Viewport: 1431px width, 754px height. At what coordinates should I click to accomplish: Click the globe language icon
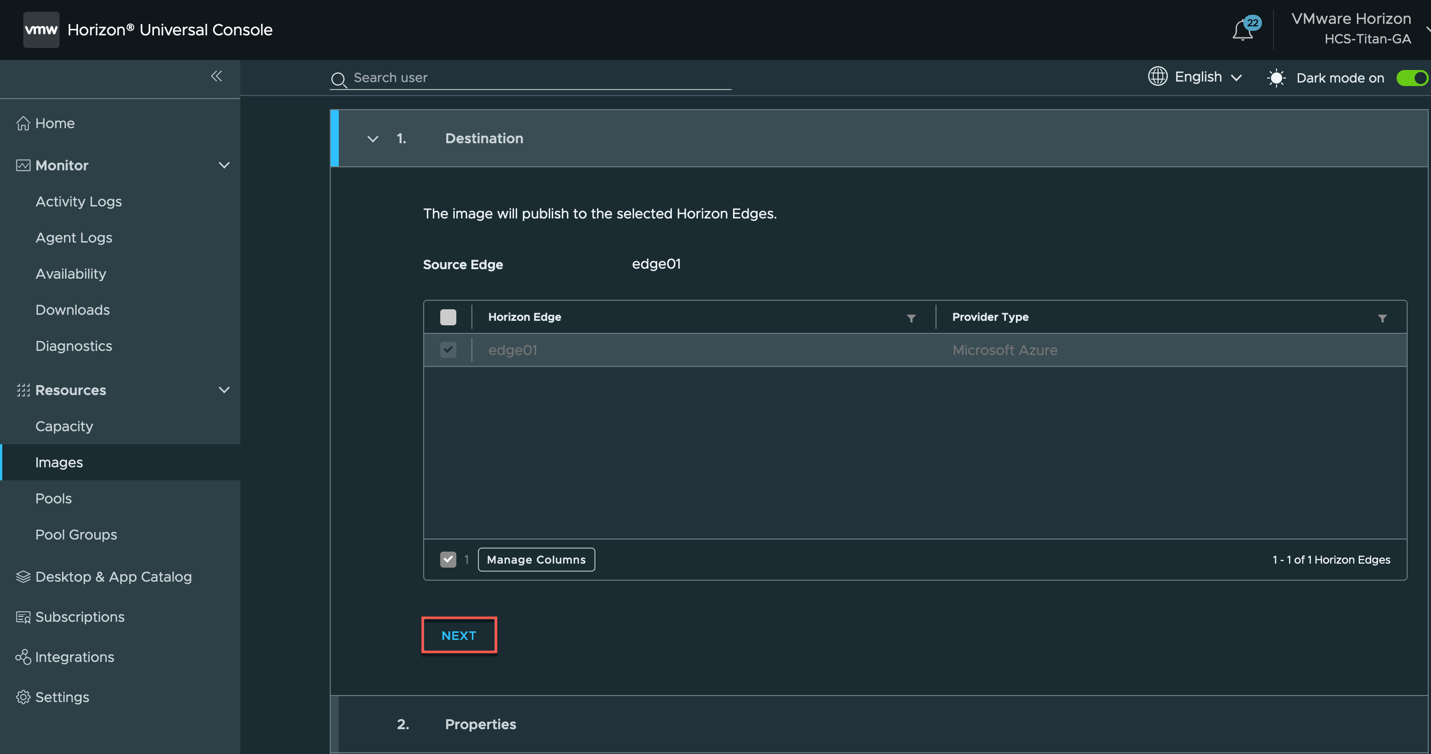click(1158, 76)
